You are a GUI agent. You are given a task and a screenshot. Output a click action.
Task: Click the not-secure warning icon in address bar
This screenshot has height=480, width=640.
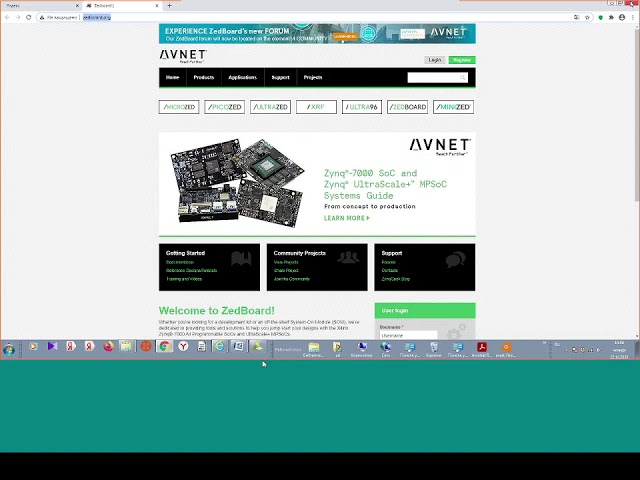[x=42, y=17]
